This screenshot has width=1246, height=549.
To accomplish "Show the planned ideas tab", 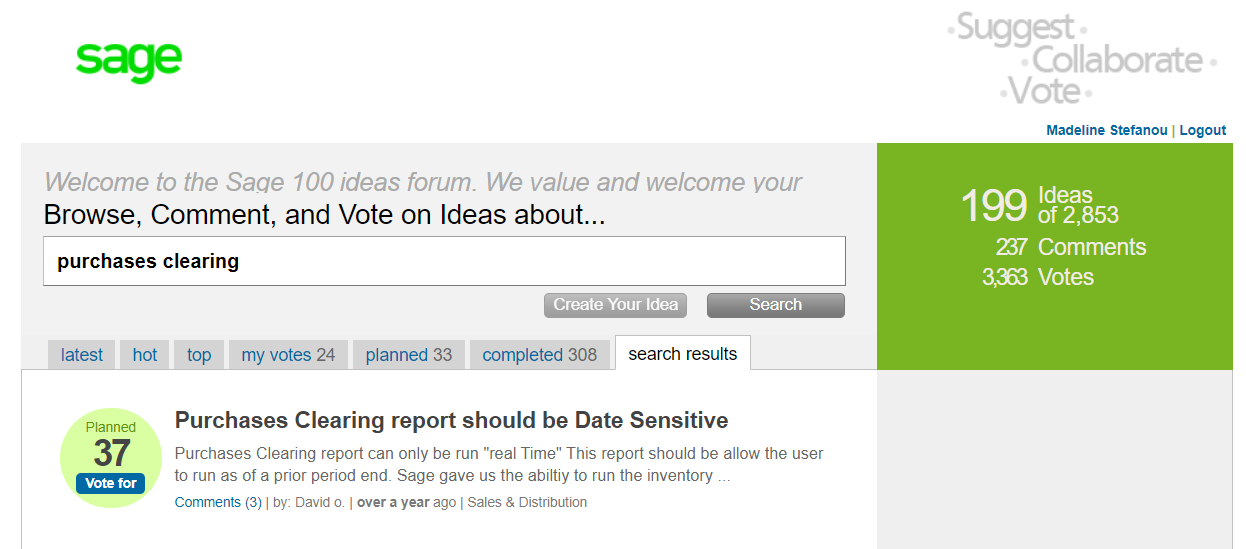I will [x=408, y=355].
